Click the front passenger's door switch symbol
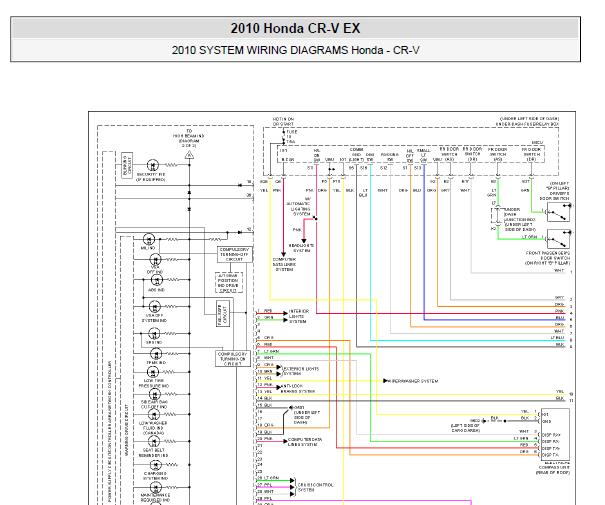This screenshot has height=505, width=605. point(558,239)
